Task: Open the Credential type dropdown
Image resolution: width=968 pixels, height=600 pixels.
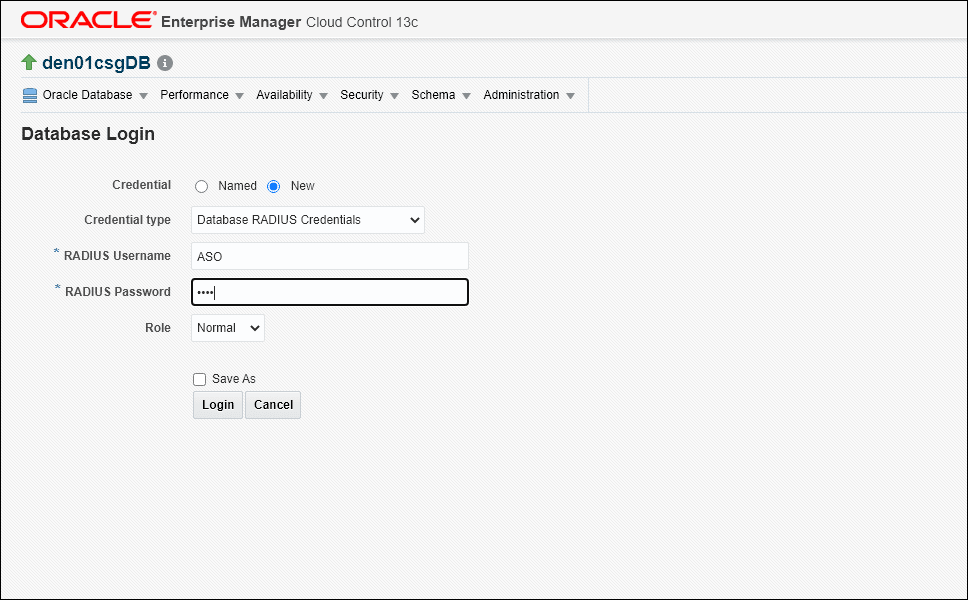Action: click(307, 220)
